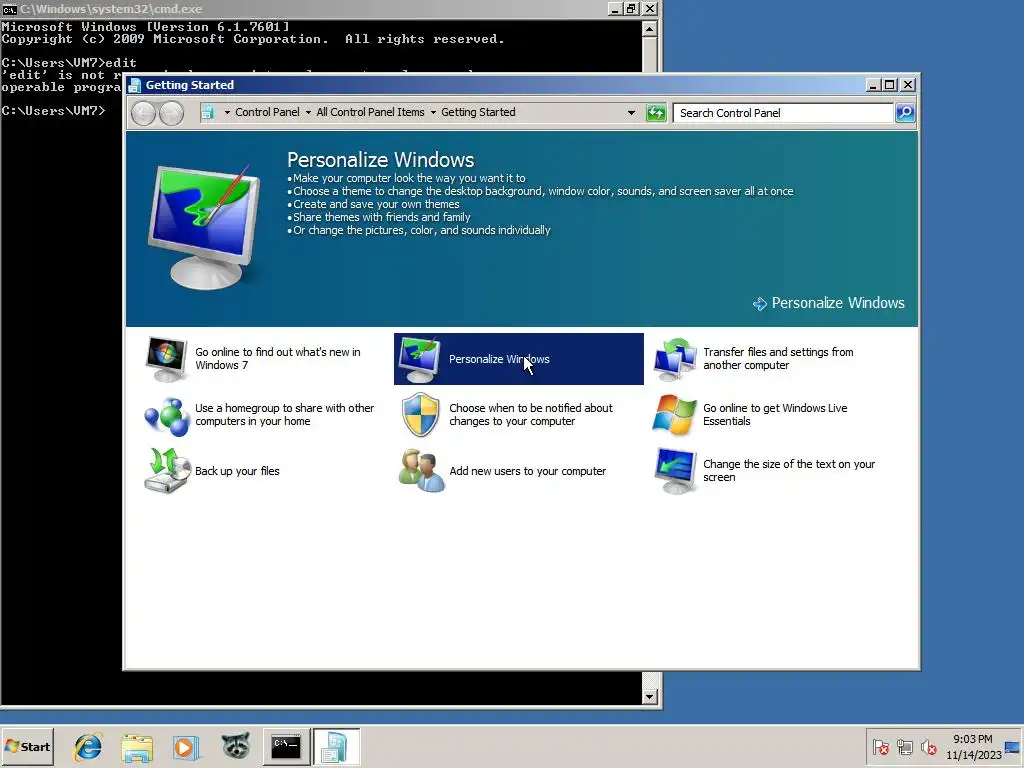1024x768 pixels.
Task: Click the address bar Control Panel folder icon
Action: tap(207, 112)
